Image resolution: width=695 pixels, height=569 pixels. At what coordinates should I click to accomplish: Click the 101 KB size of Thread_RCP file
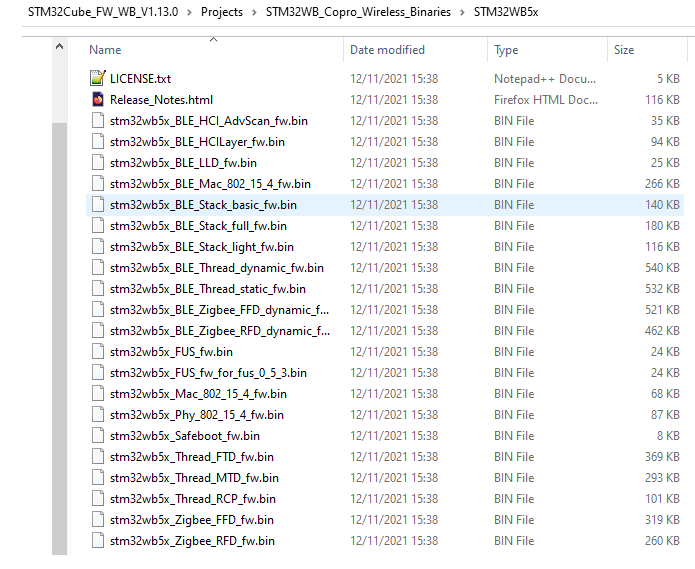click(x=662, y=499)
